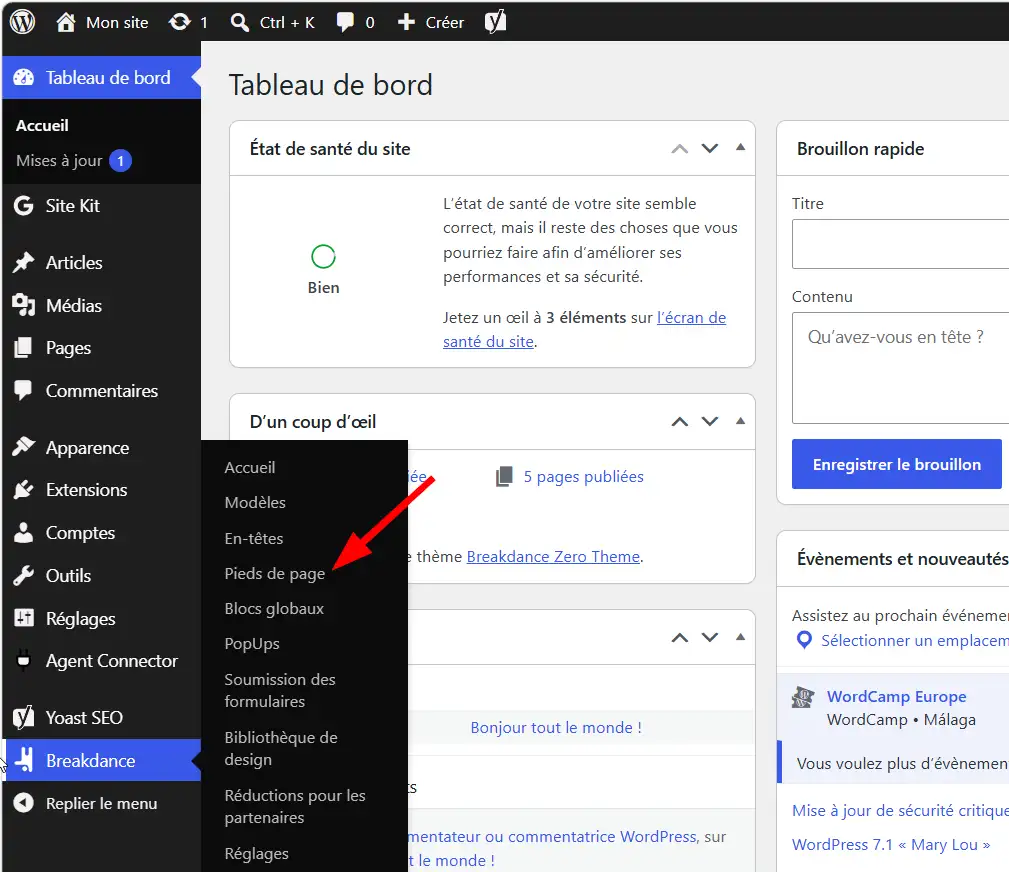Open the Yoast icon in admin bar

click(495, 23)
